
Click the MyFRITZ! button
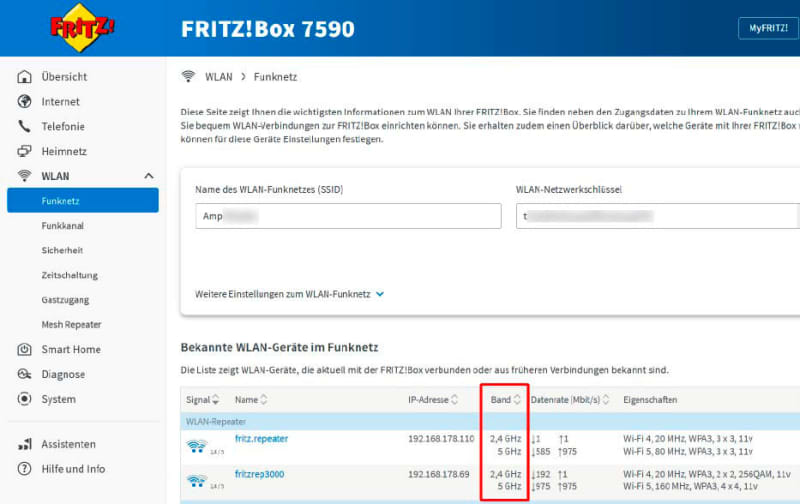point(768,28)
